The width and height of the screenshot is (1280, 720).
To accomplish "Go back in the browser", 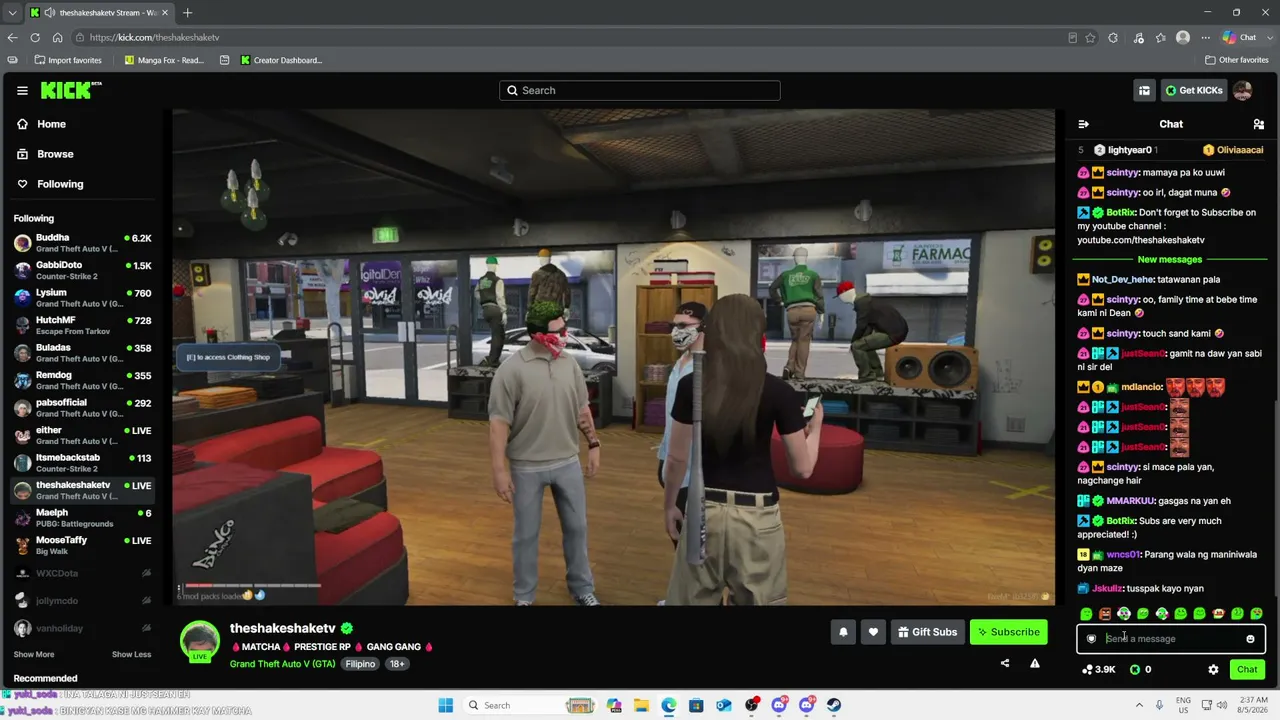I will pyautogui.click(x=12, y=37).
